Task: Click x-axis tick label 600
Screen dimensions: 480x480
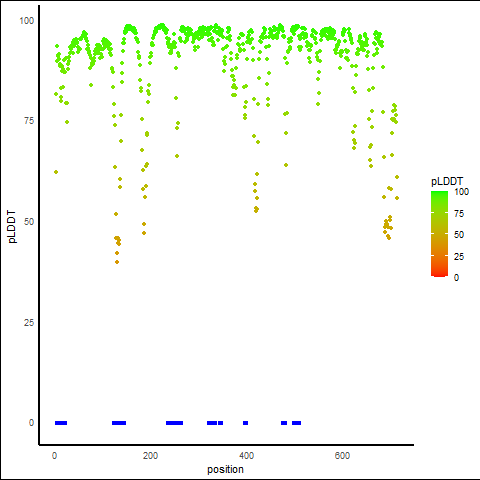Action: pyautogui.click(x=342, y=456)
